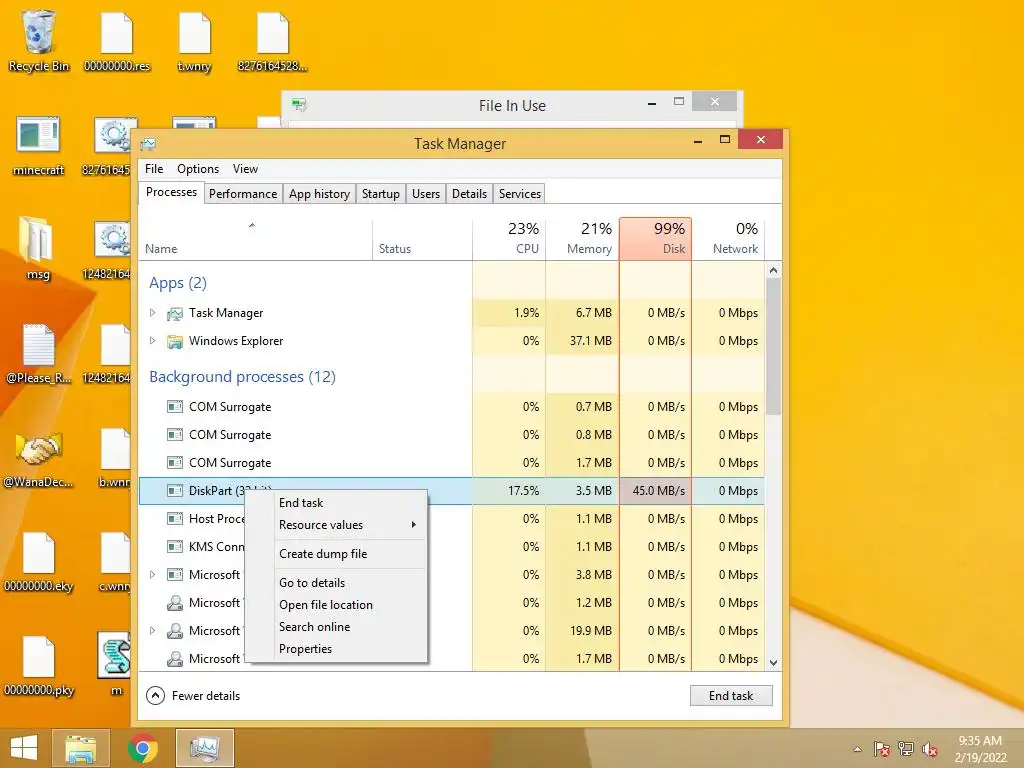Select the Apps (2) heading

pyautogui.click(x=178, y=283)
